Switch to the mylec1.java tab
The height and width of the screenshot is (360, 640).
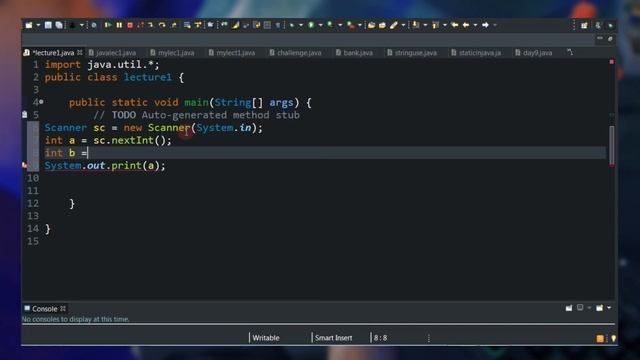[172, 53]
